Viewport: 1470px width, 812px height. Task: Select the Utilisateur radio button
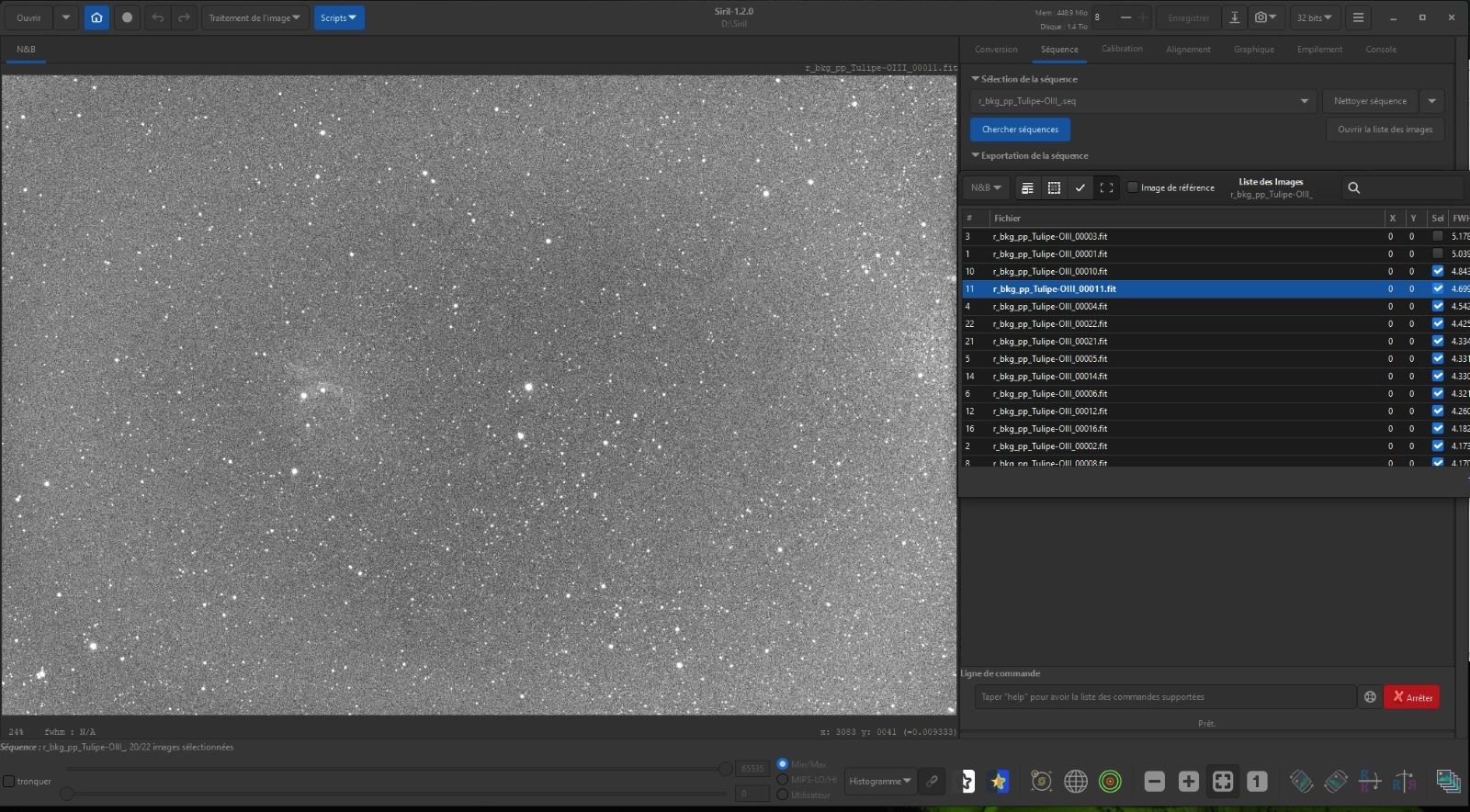click(x=783, y=795)
